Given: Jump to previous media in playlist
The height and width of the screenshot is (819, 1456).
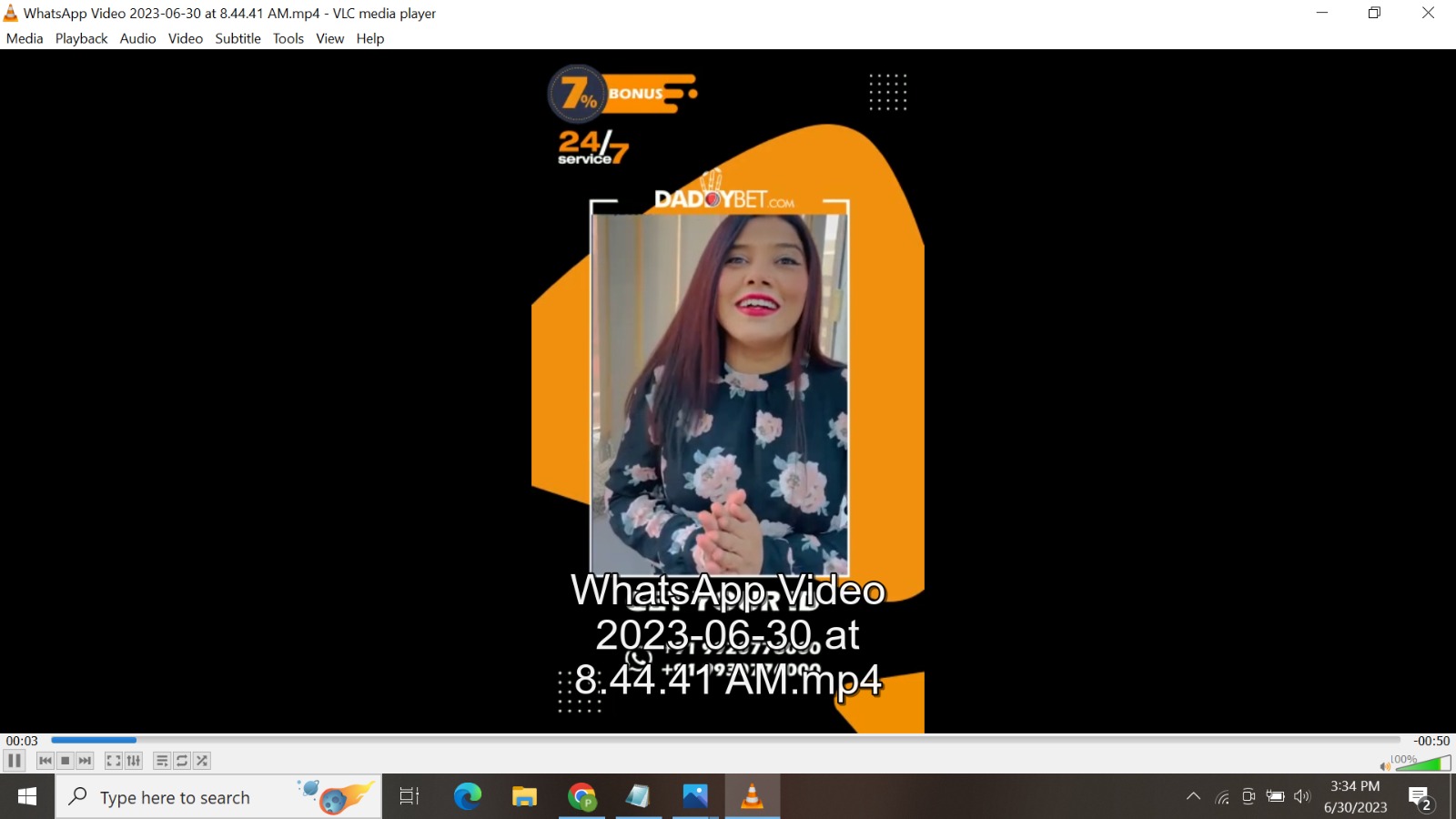Looking at the screenshot, I should 45,761.
